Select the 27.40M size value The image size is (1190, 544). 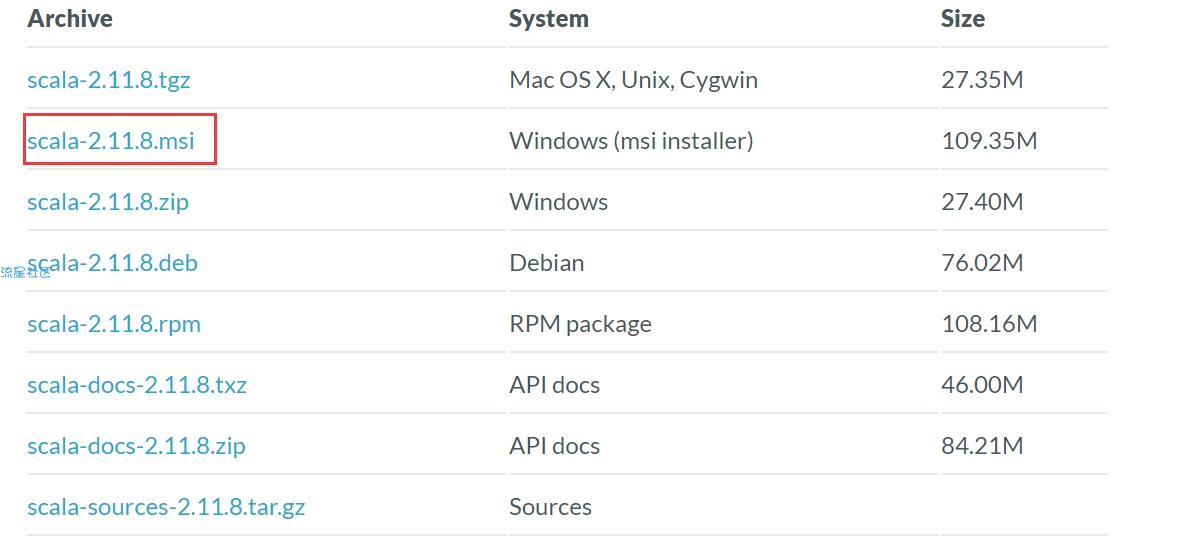[x=983, y=202]
